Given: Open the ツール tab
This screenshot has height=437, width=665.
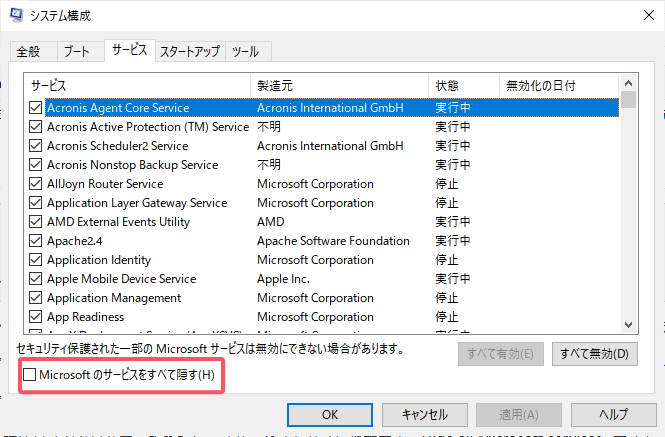Looking at the screenshot, I should [x=247, y=51].
